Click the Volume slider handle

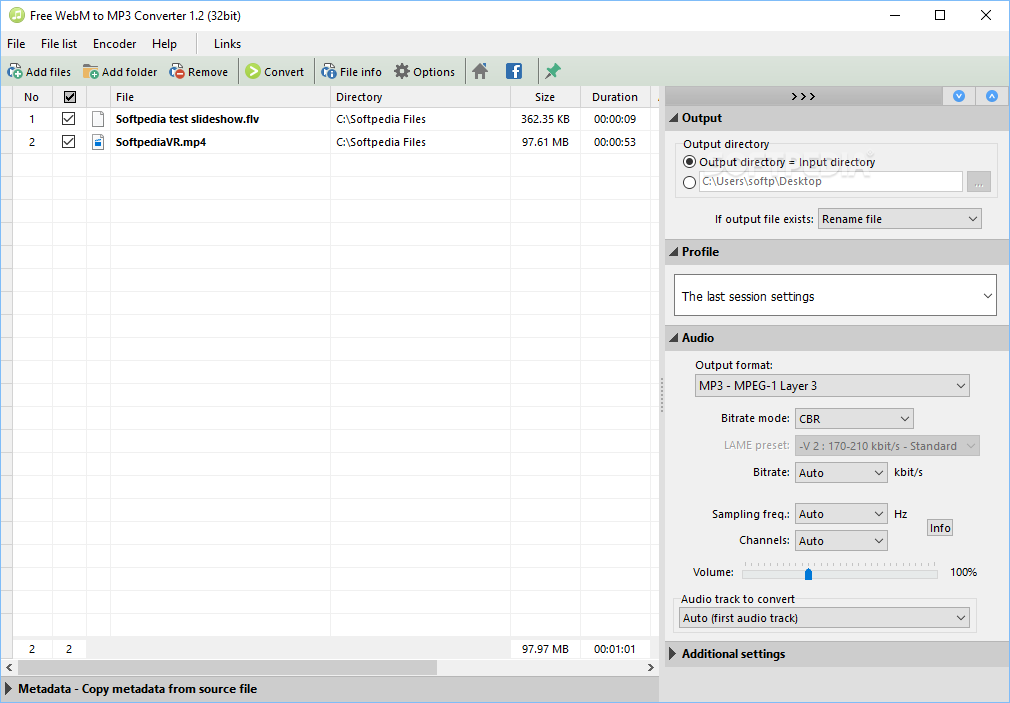point(808,573)
